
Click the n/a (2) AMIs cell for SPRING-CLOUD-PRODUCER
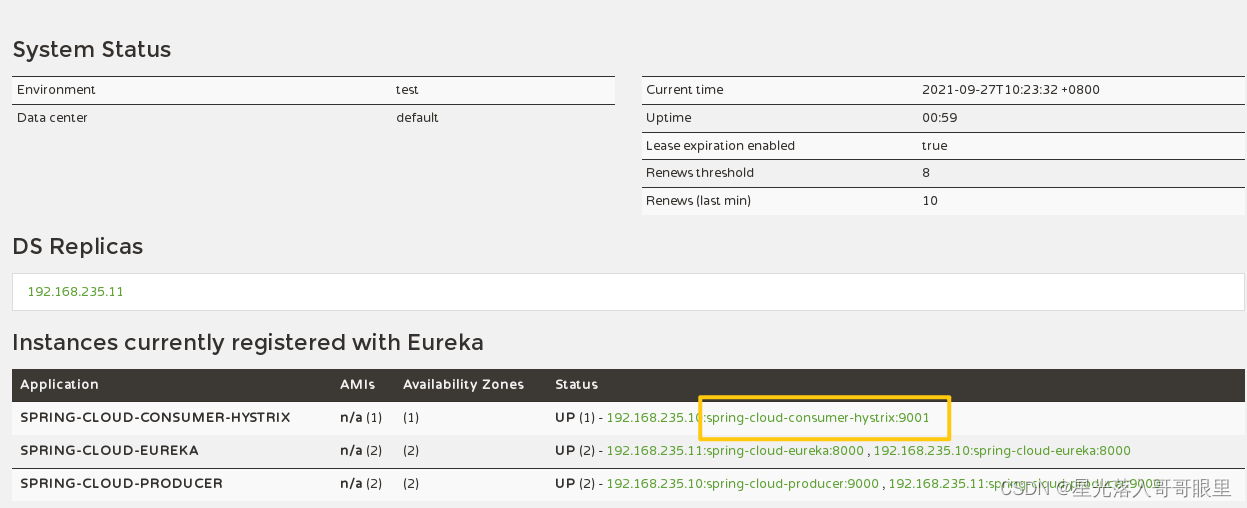361,484
